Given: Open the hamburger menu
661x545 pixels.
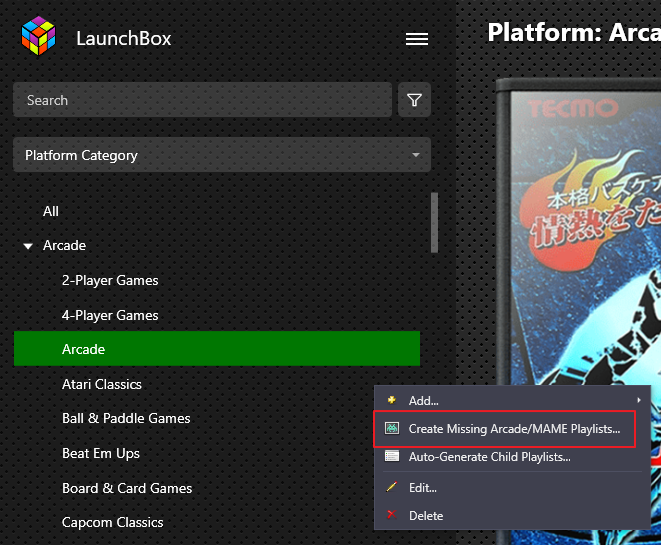Looking at the screenshot, I should (x=417, y=39).
